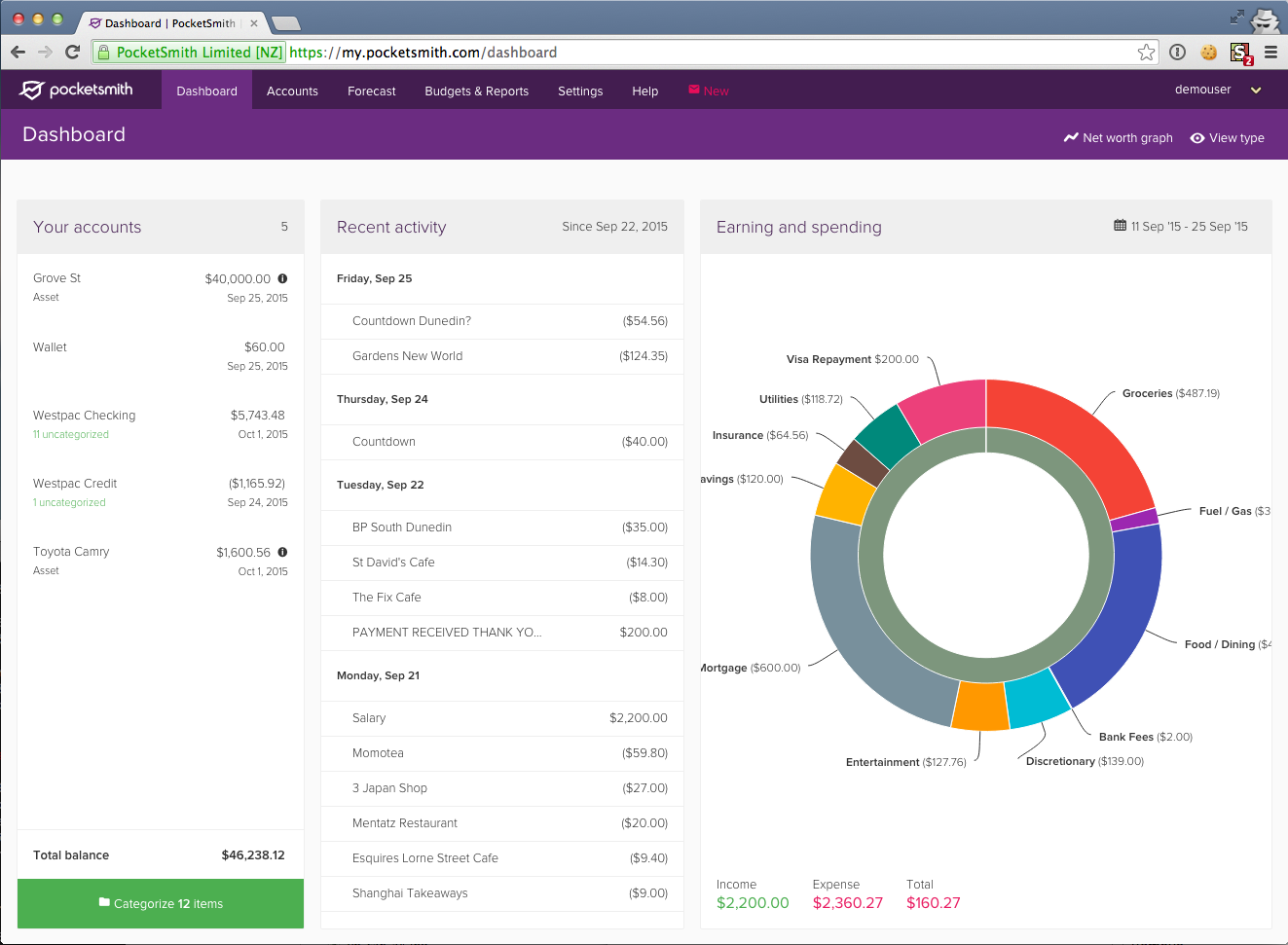Viewport: 1288px width, 945px height.
Task: Click the cookie extension icon
Action: 1208,53
